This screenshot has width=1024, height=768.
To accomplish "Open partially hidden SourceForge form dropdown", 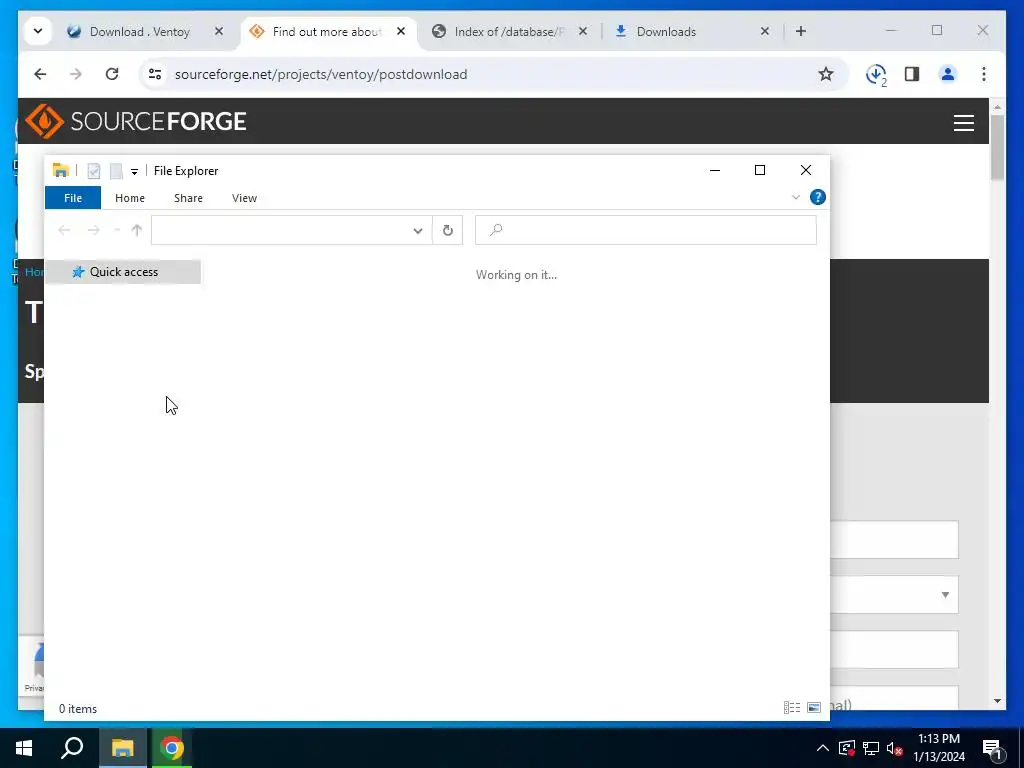I will (x=894, y=594).
